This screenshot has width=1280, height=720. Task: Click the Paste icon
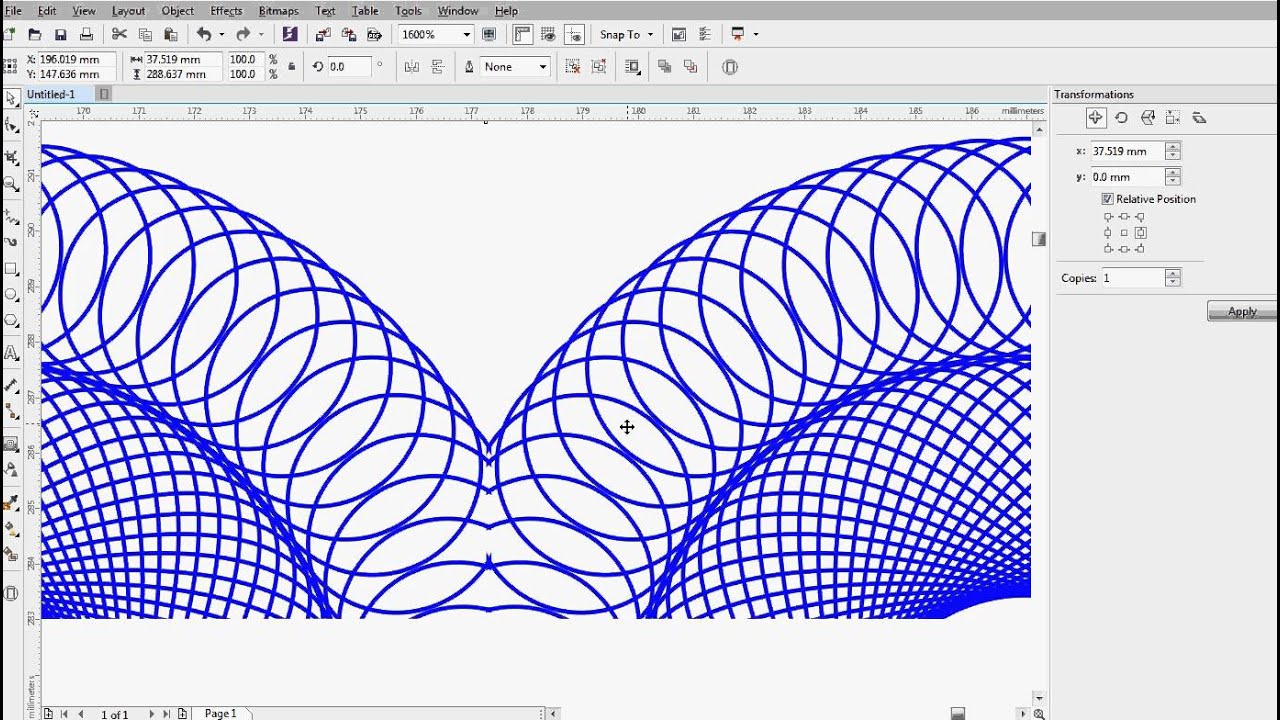170,34
